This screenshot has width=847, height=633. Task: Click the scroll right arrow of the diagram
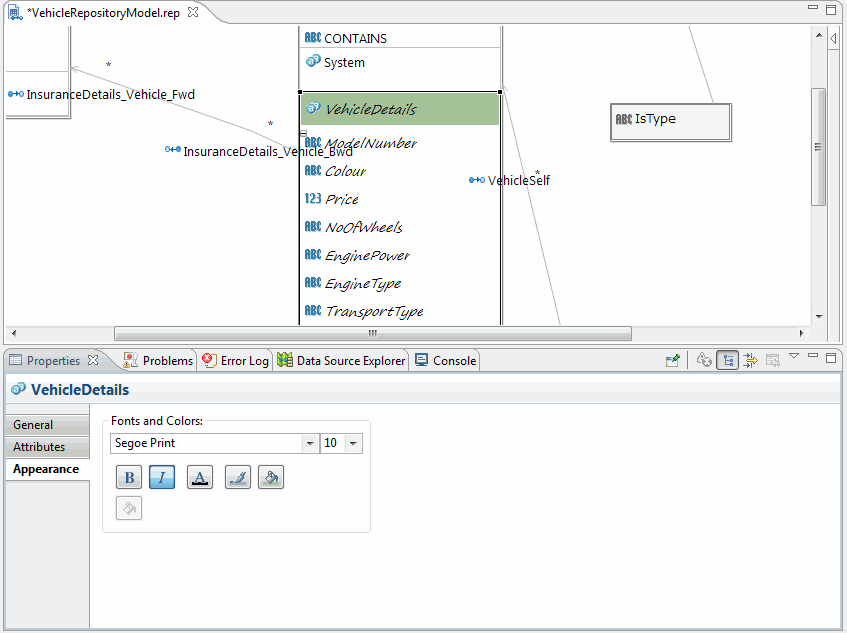(802, 333)
